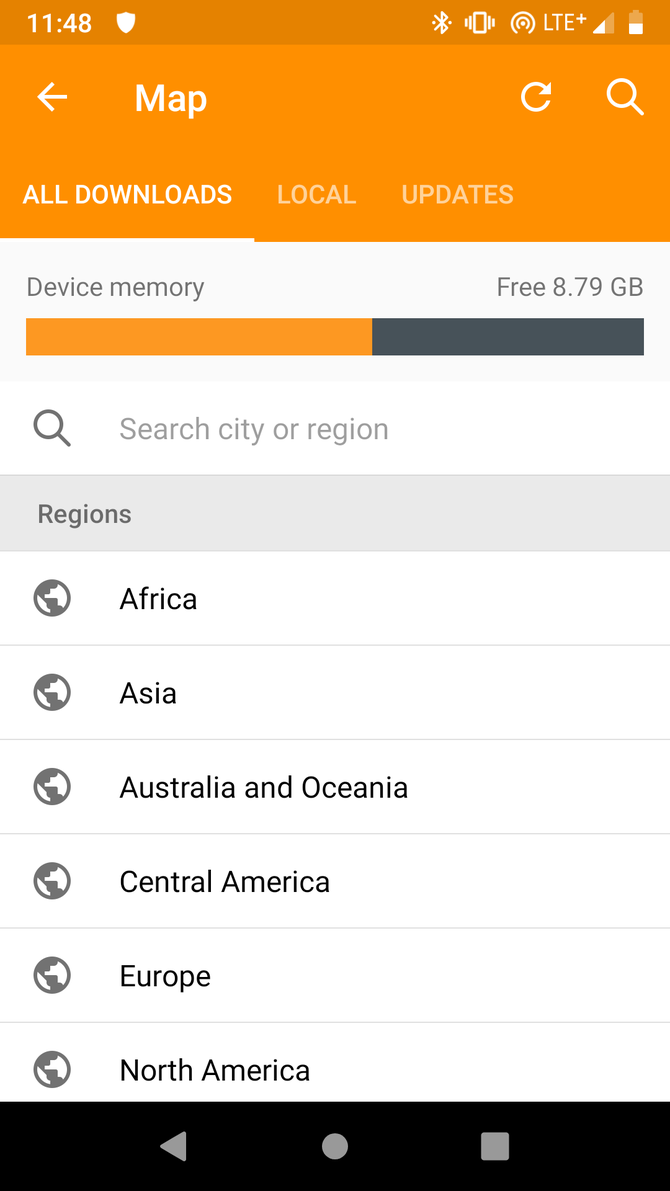The image size is (670, 1191).
Task: Open the UPDATES tab
Action: tap(457, 194)
